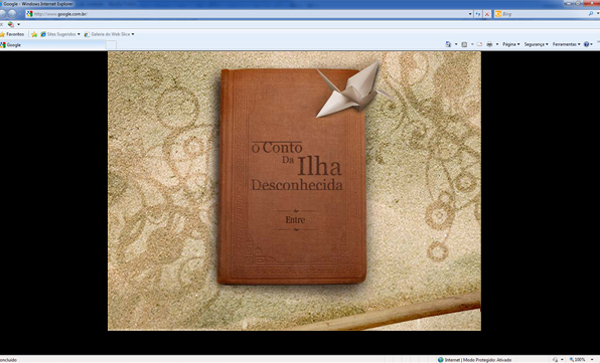Open the Sites Sugeridos favorites item
The width and height of the screenshot is (600, 363).
[60, 34]
